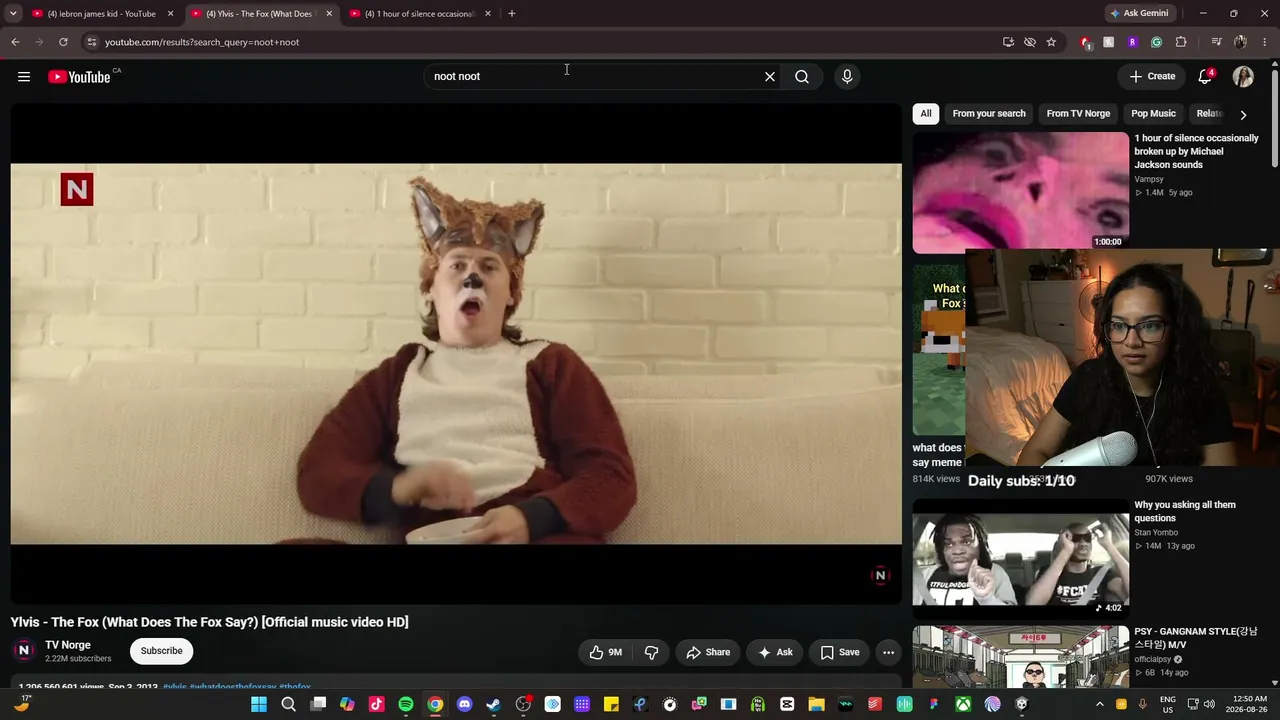Viewport: 1280px width, 720px height.
Task: Select the All filter chip
Action: [x=926, y=114]
